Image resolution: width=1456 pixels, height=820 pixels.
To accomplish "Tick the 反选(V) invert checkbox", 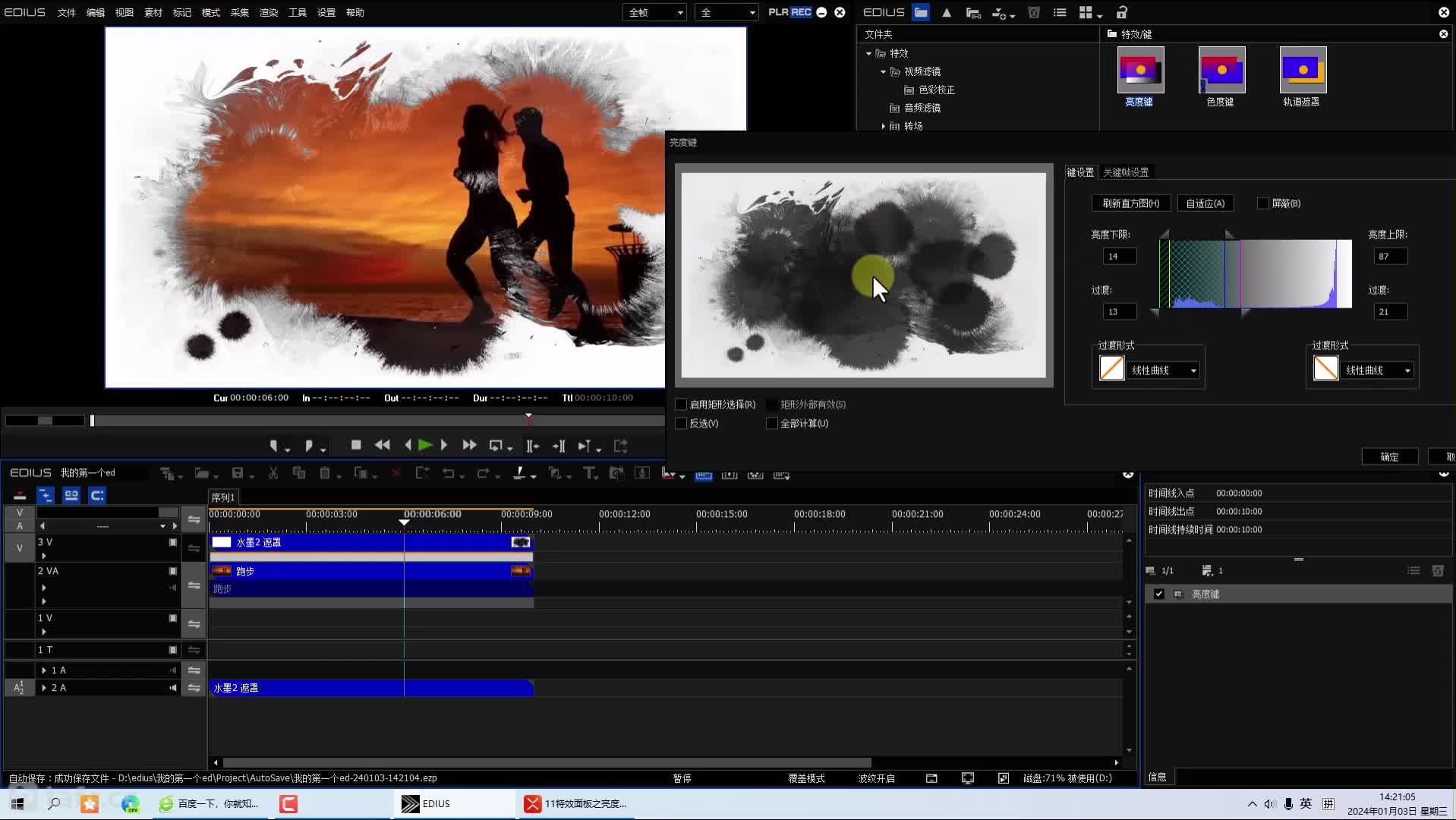I will tap(681, 424).
